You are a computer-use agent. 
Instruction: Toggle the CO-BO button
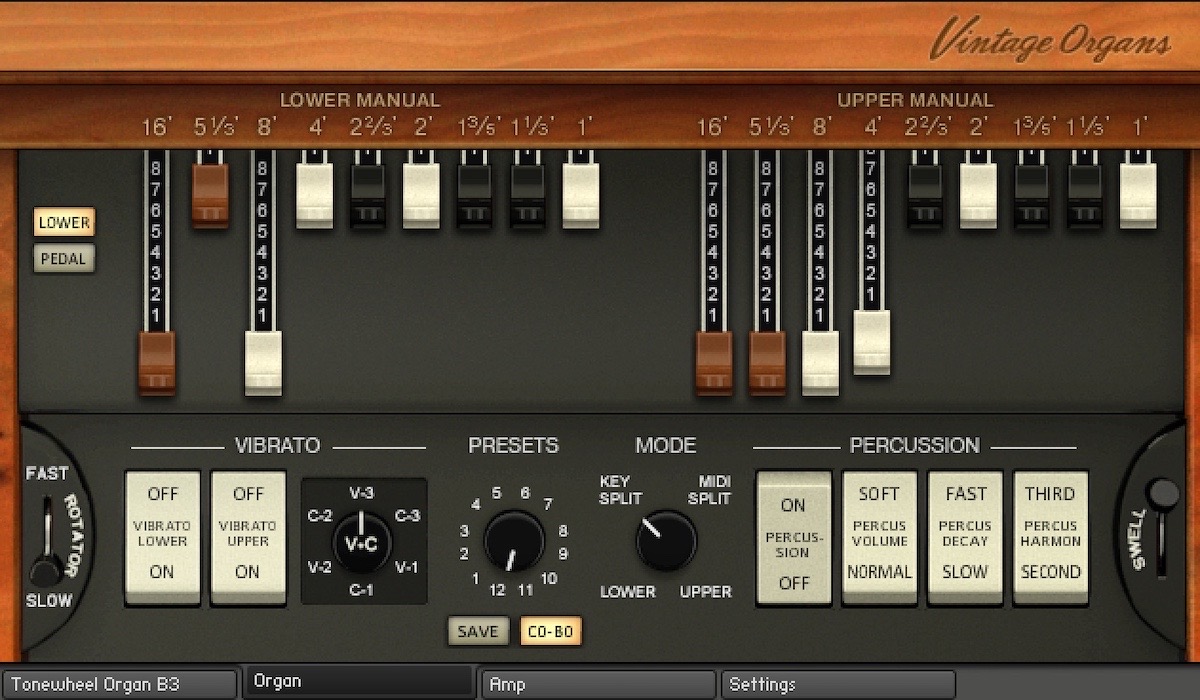point(551,632)
